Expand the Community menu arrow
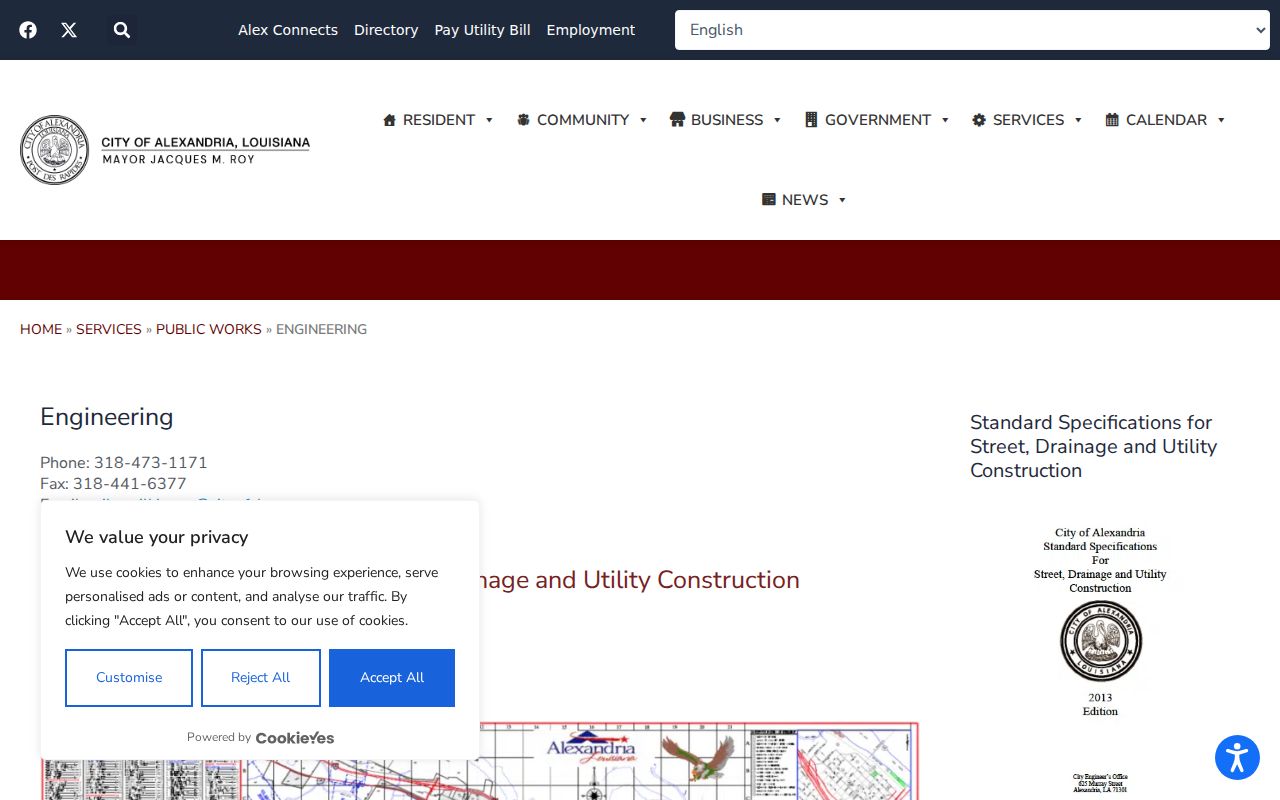Image resolution: width=1280 pixels, height=800 pixels. [x=643, y=120]
